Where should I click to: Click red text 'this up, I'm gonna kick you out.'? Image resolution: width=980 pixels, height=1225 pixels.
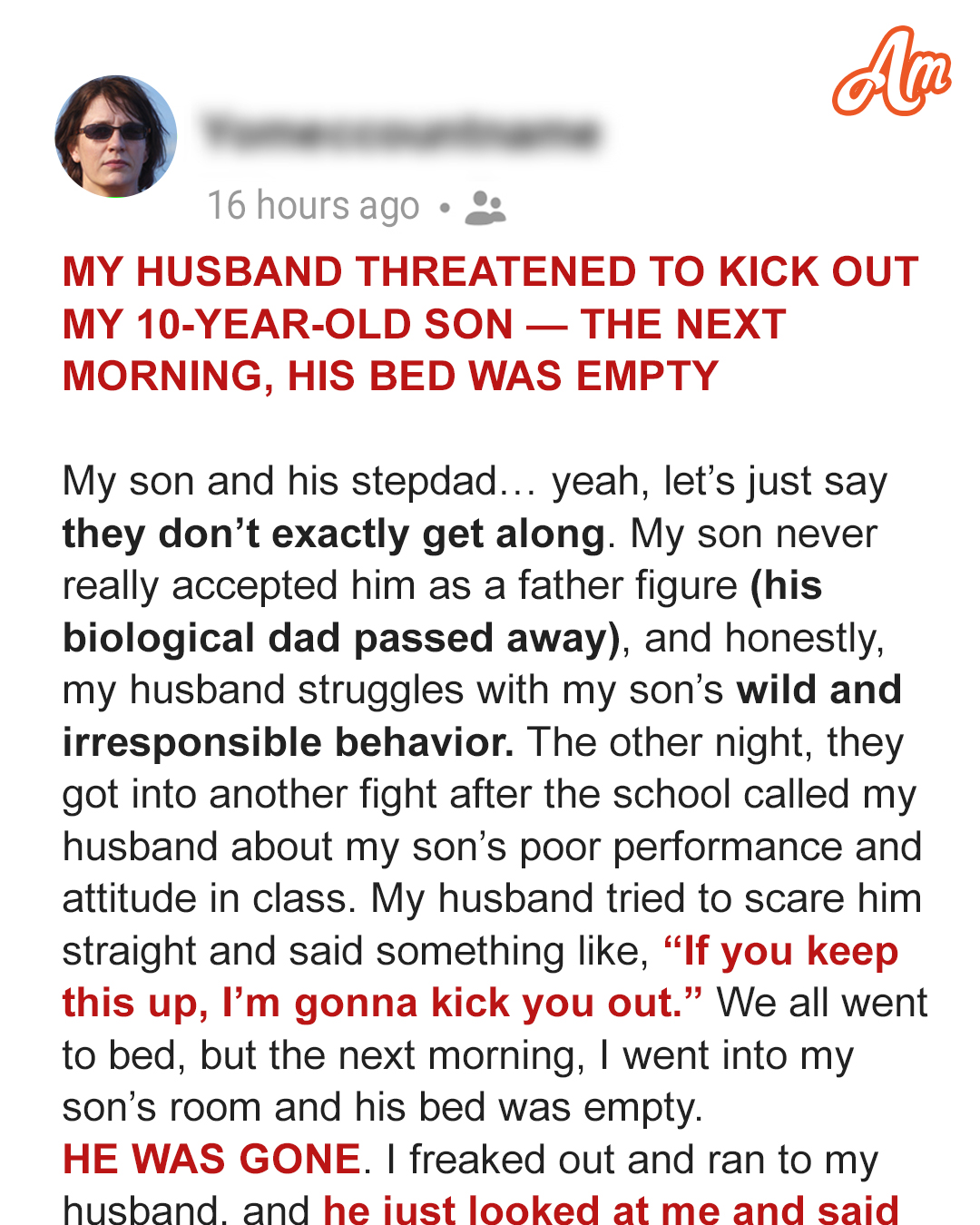(383, 1004)
